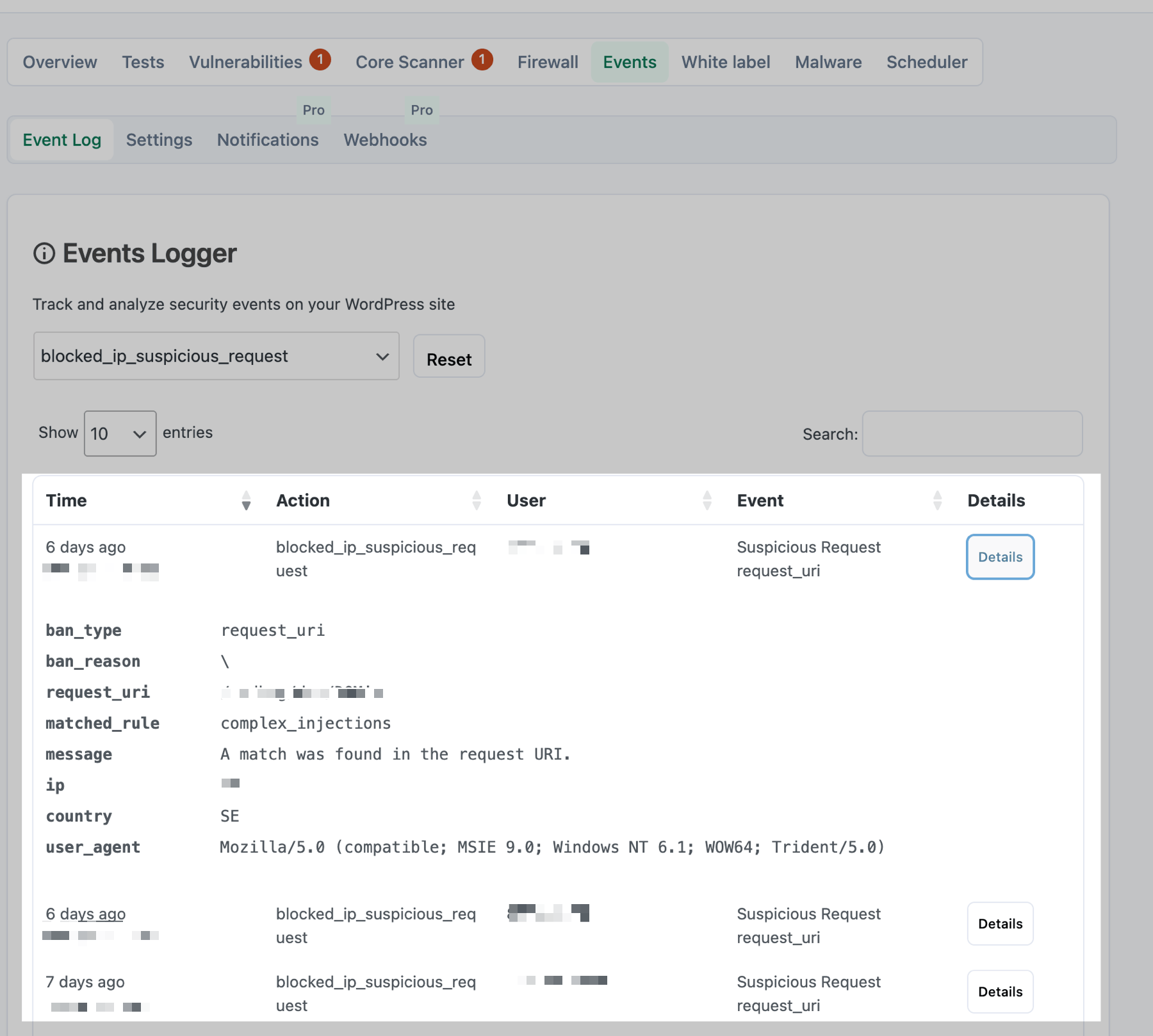The image size is (1153, 1036).
Task: Switch to the Scheduler tab
Action: (926, 61)
